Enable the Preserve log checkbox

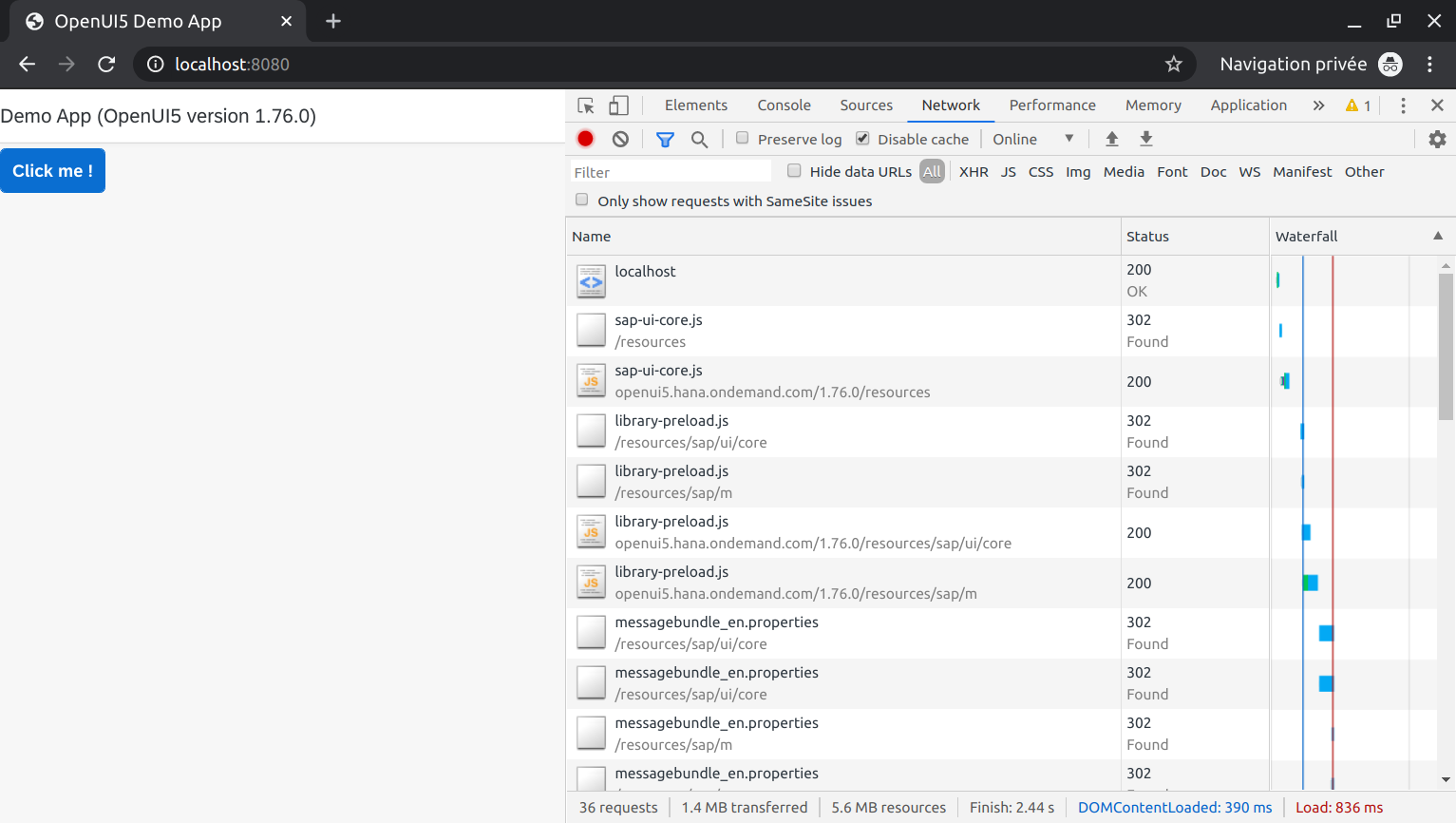tap(743, 138)
